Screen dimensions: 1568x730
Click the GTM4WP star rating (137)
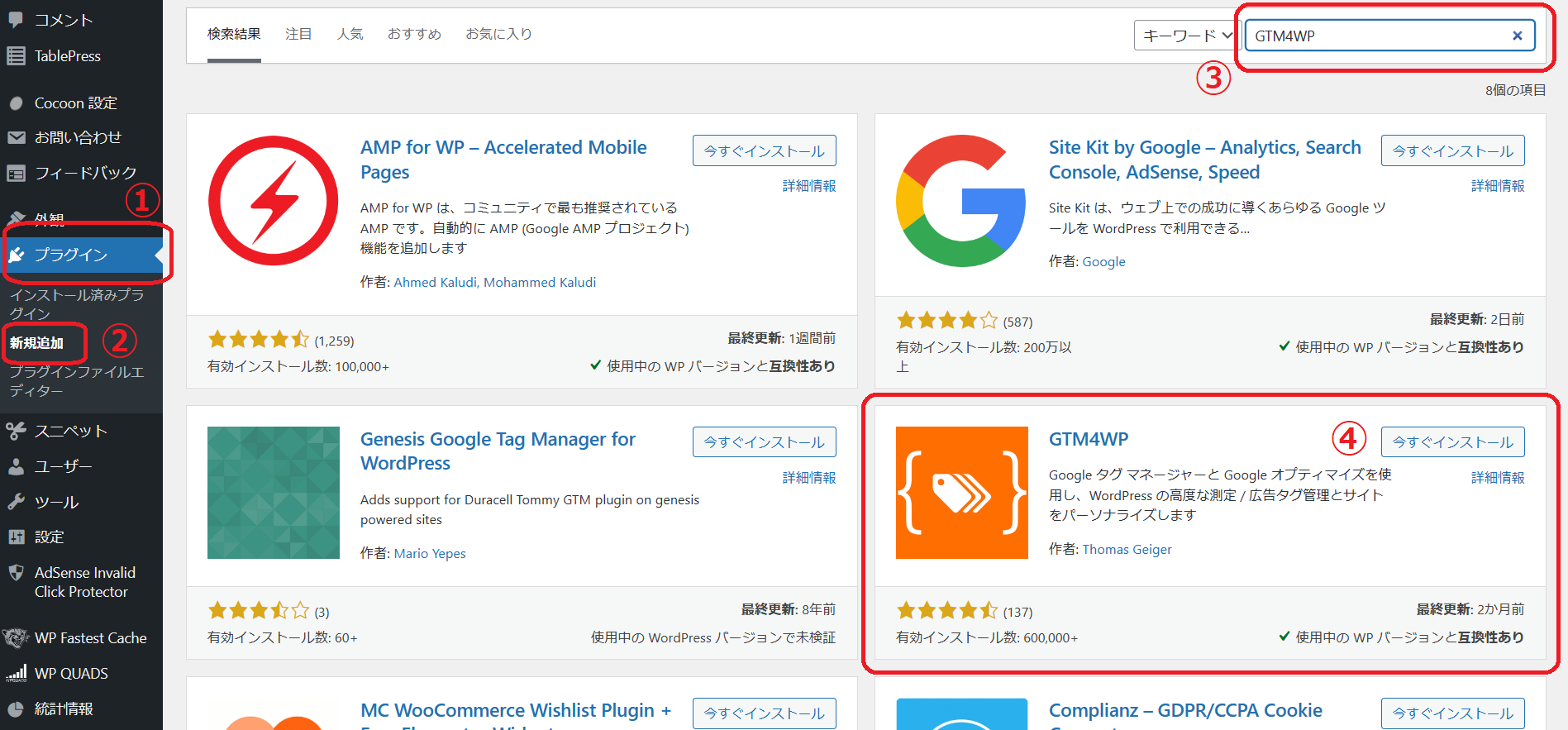964,611
